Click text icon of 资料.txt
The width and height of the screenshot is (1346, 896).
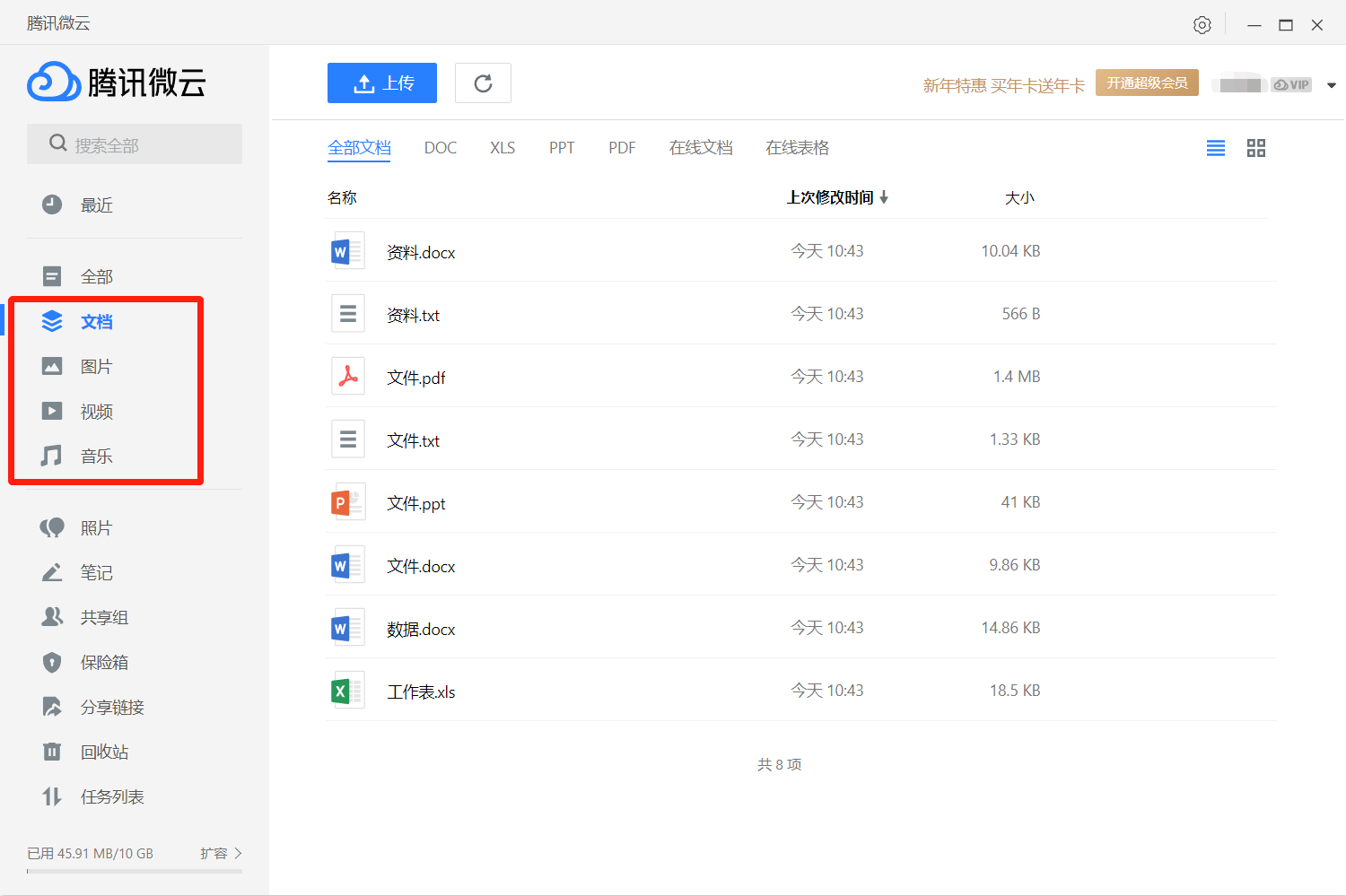(347, 314)
